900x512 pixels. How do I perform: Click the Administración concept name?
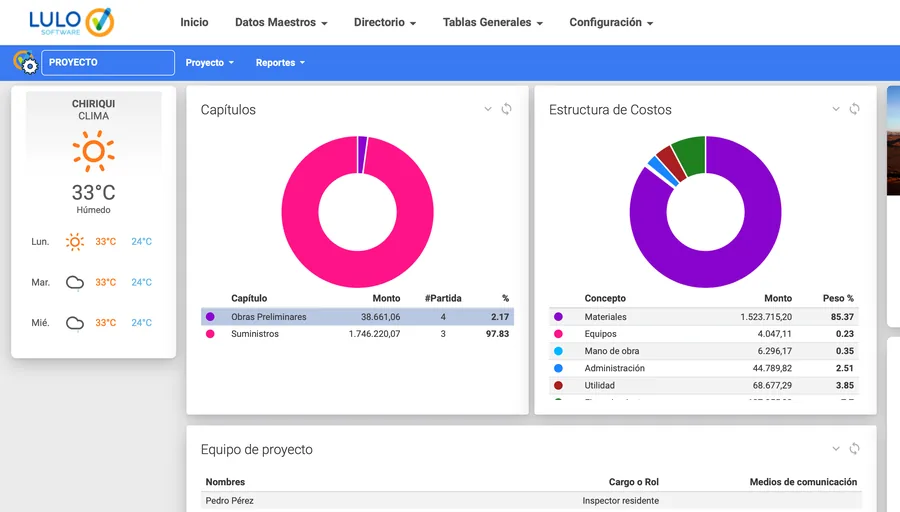click(615, 369)
